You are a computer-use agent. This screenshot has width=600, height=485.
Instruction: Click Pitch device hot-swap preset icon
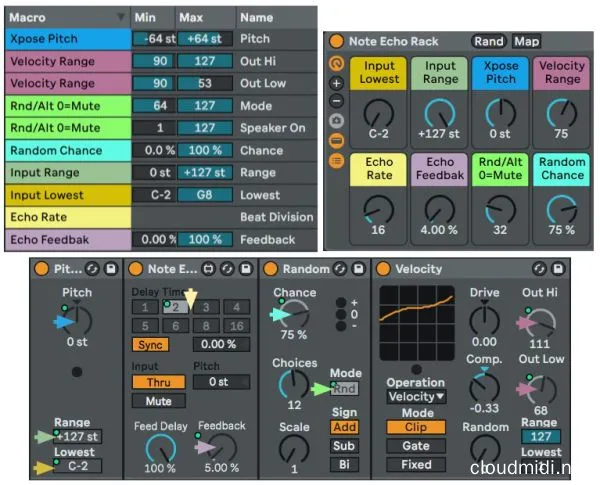tap(92, 269)
